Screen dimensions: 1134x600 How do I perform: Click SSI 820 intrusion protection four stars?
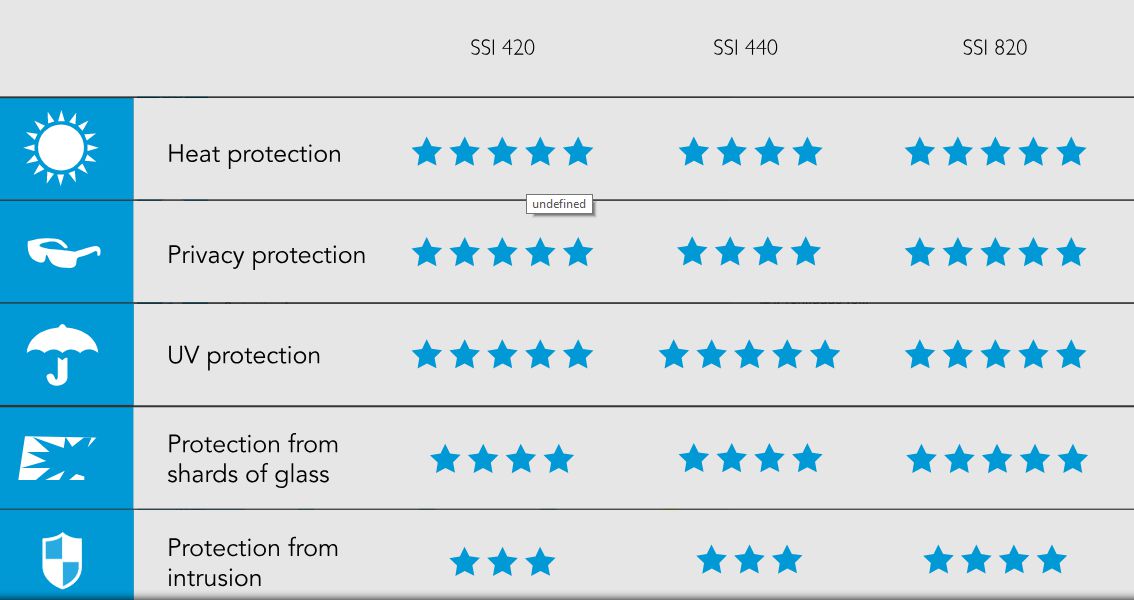tap(995, 560)
